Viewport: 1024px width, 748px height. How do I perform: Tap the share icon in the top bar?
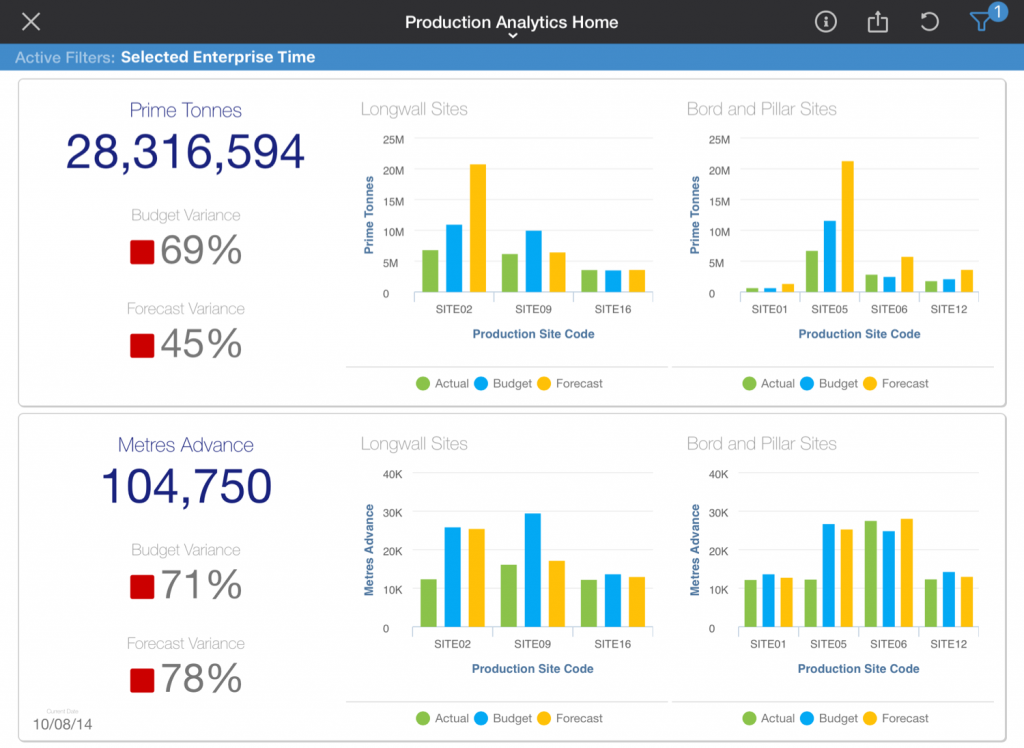[877, 21]
